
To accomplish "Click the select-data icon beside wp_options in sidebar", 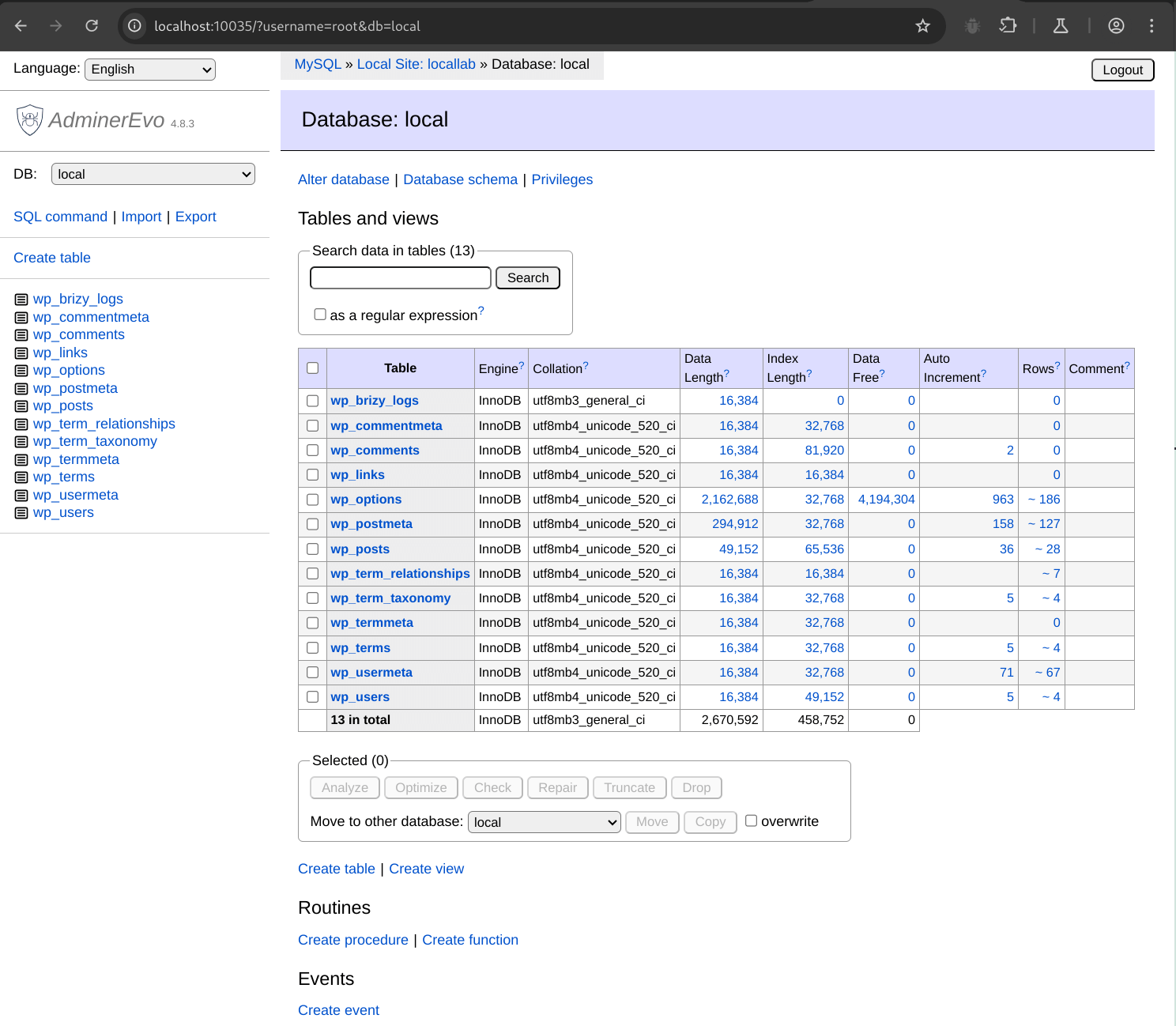I will 21,371.
